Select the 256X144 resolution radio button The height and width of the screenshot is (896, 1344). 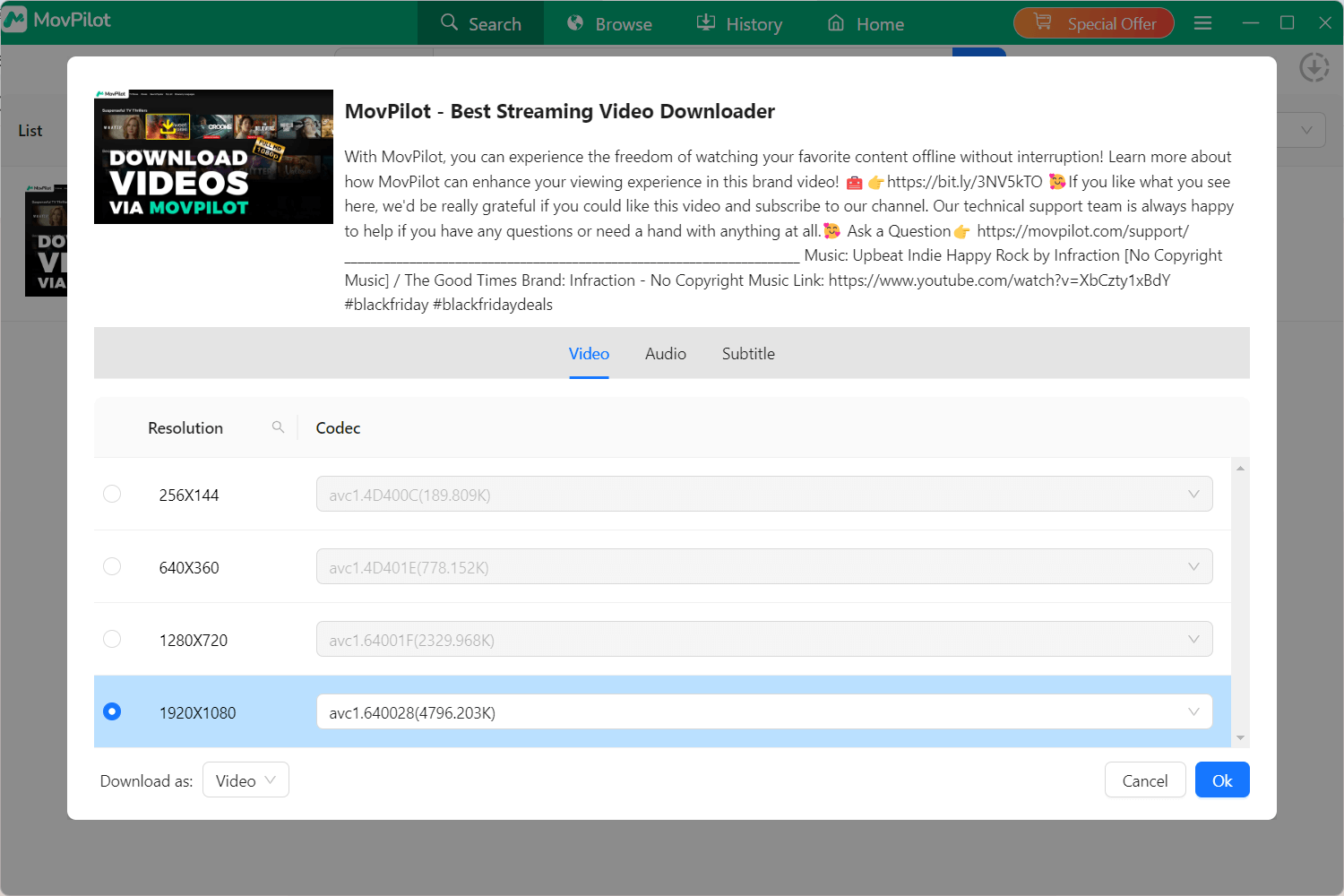[x=112, y=494]
